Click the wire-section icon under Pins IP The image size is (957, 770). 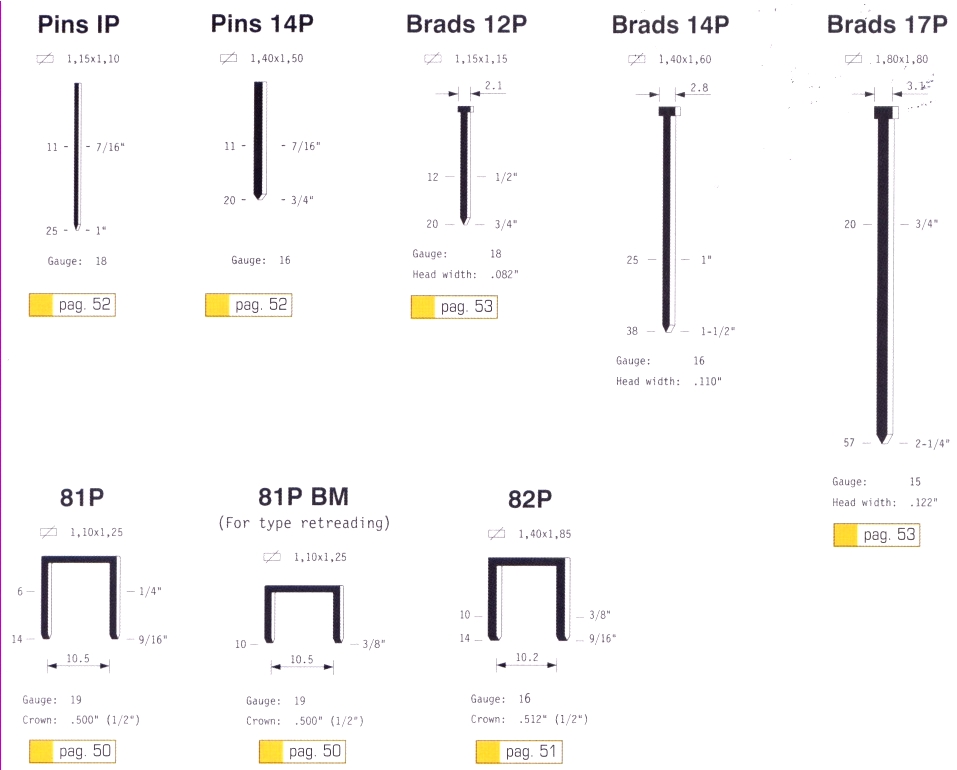click(x=45, y=60)
